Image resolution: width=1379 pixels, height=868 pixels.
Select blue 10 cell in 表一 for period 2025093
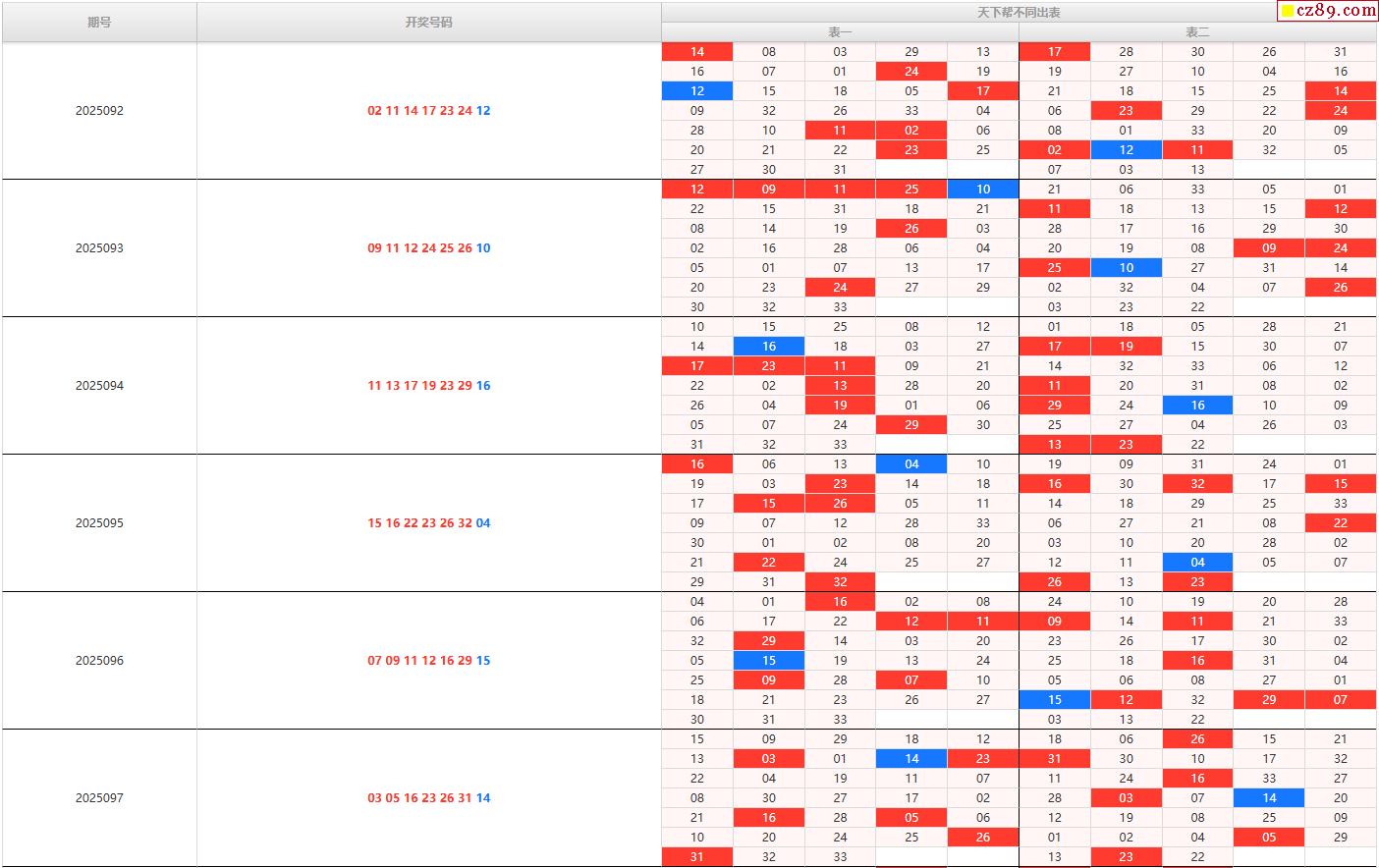click(983, 190)
